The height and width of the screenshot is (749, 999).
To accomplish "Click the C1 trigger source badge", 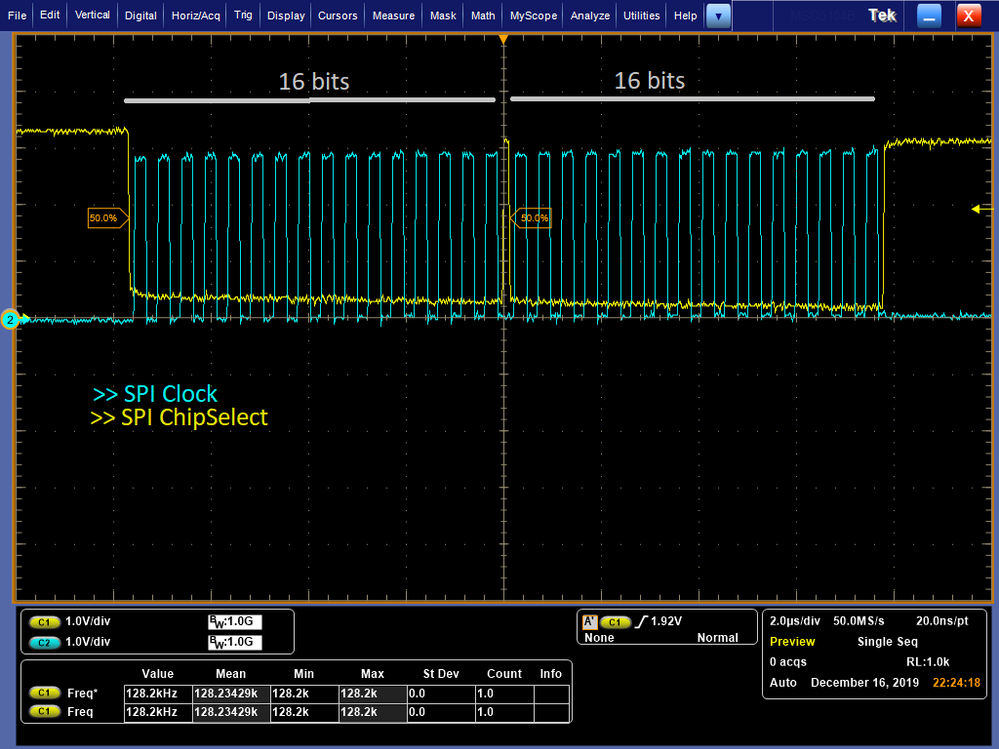I will [x=615, y=622].
